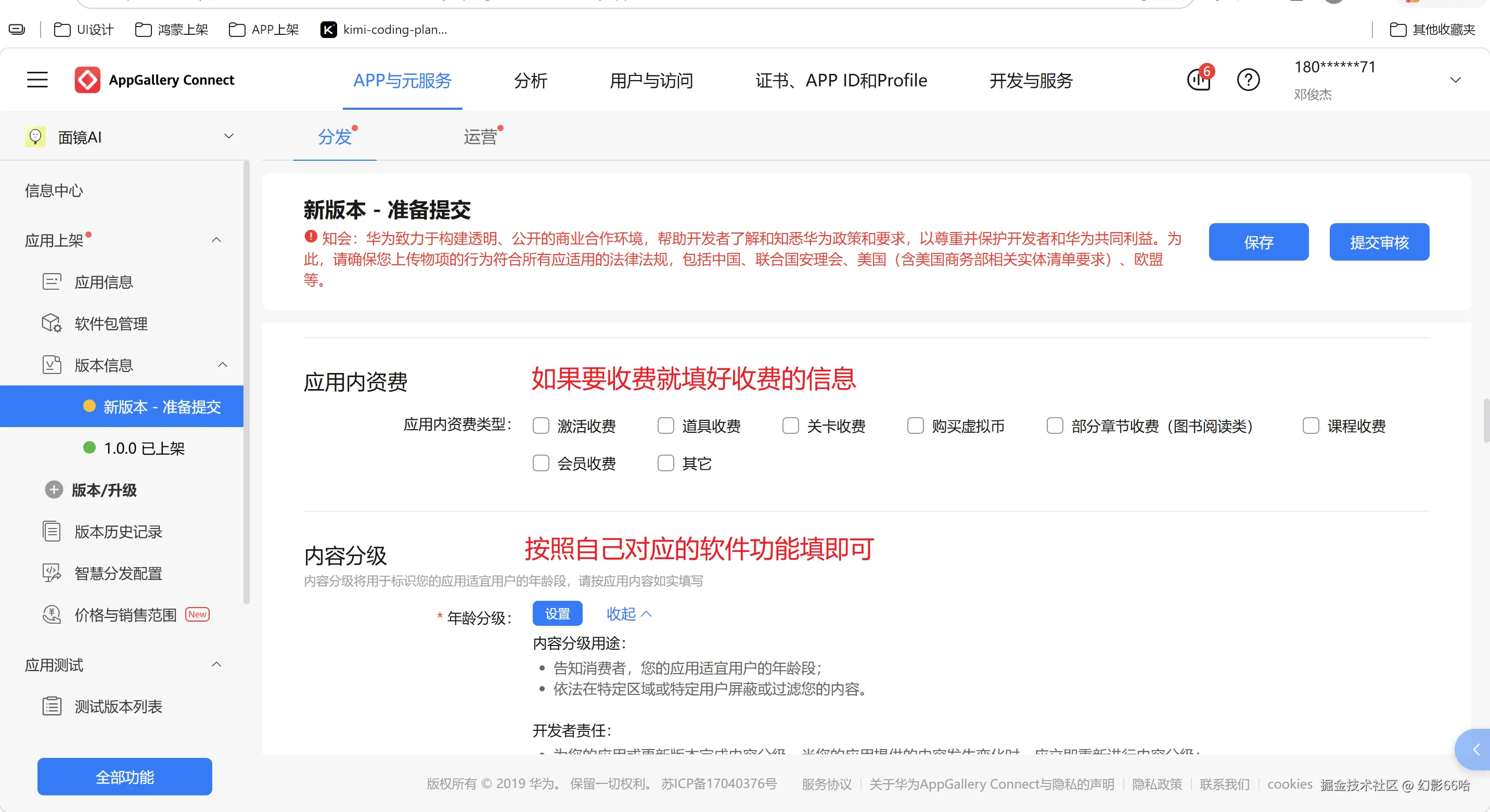The width and height of the screenshot is (1490, 812).
Task: Click the 应用信息 sidebar icon
Action: 52,281
